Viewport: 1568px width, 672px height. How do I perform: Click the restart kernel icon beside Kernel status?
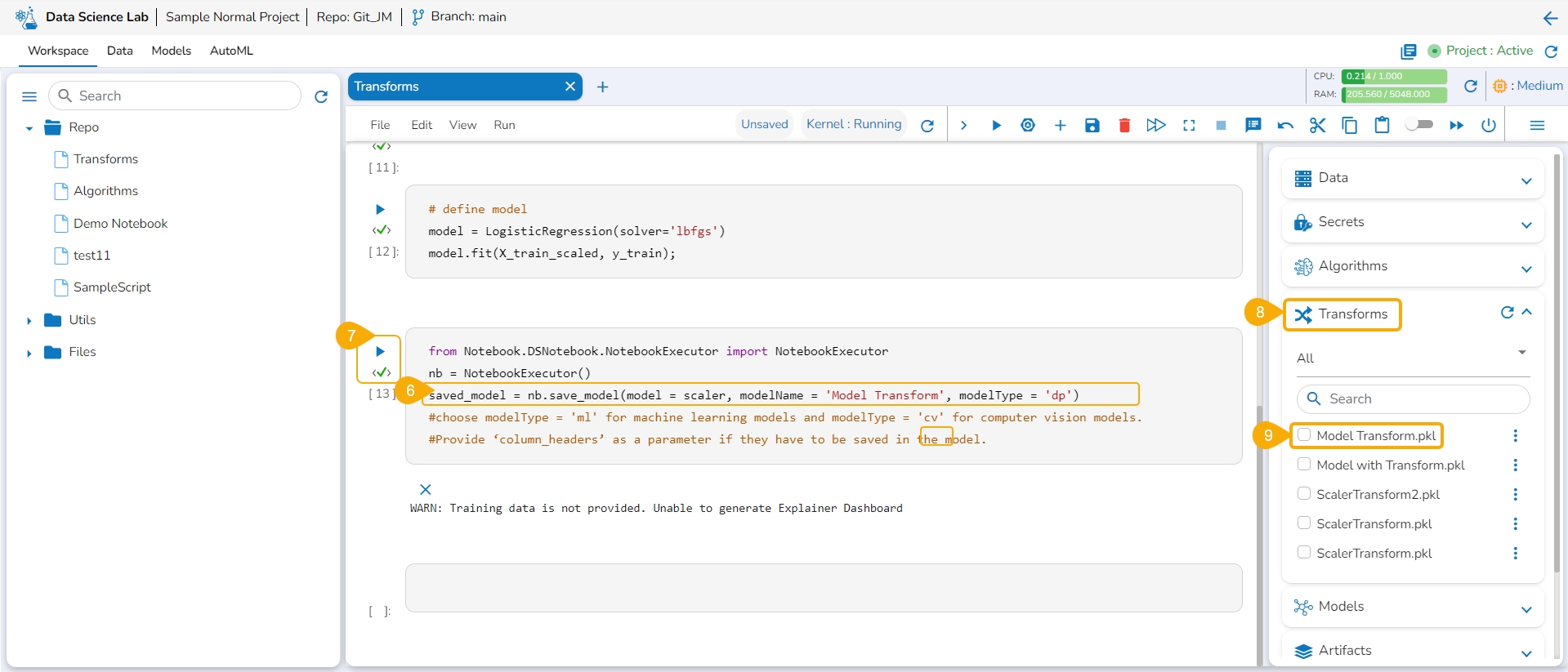[927, 125]
